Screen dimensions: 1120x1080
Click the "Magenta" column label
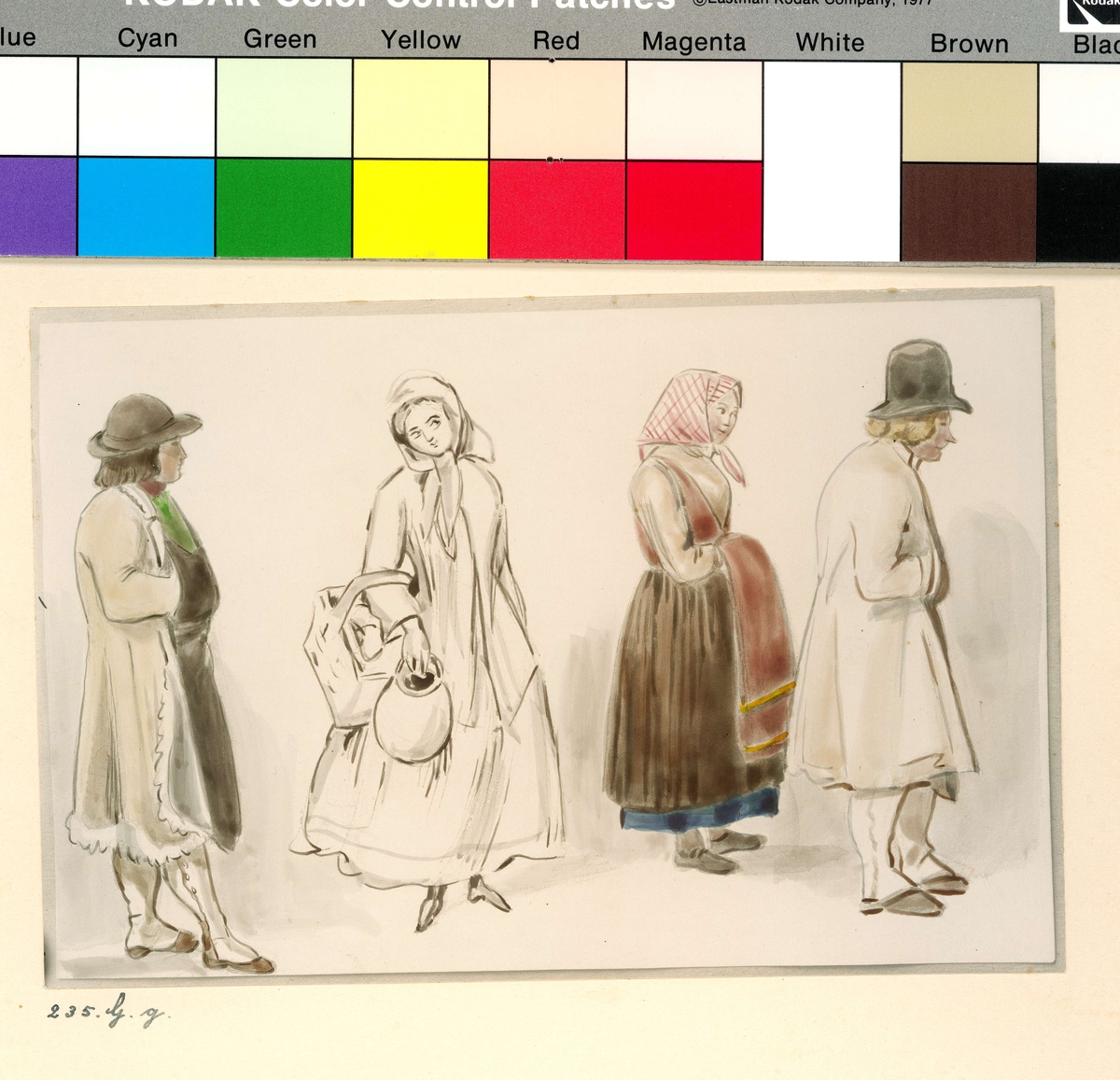(693, 42)
